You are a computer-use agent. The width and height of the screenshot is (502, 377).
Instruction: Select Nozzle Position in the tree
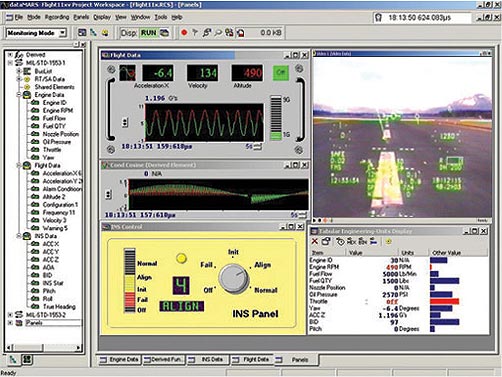coord(61,134)
